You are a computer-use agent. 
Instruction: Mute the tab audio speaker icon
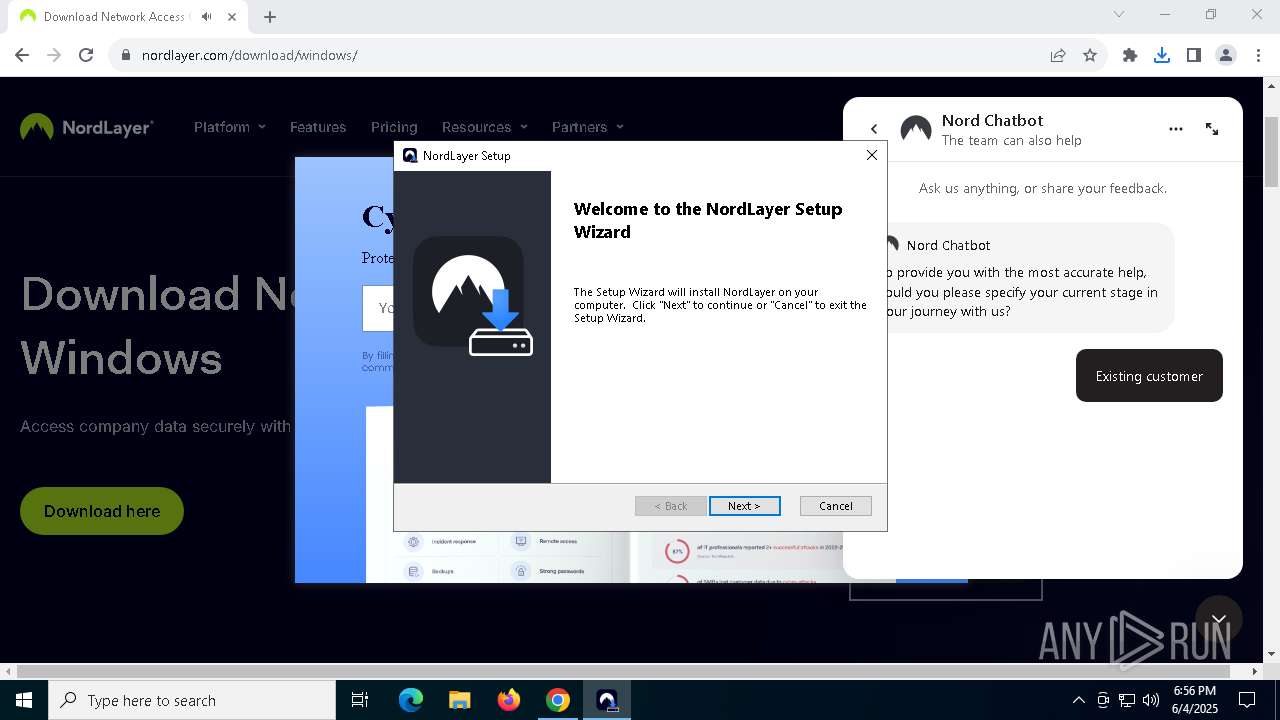[207, 16]
